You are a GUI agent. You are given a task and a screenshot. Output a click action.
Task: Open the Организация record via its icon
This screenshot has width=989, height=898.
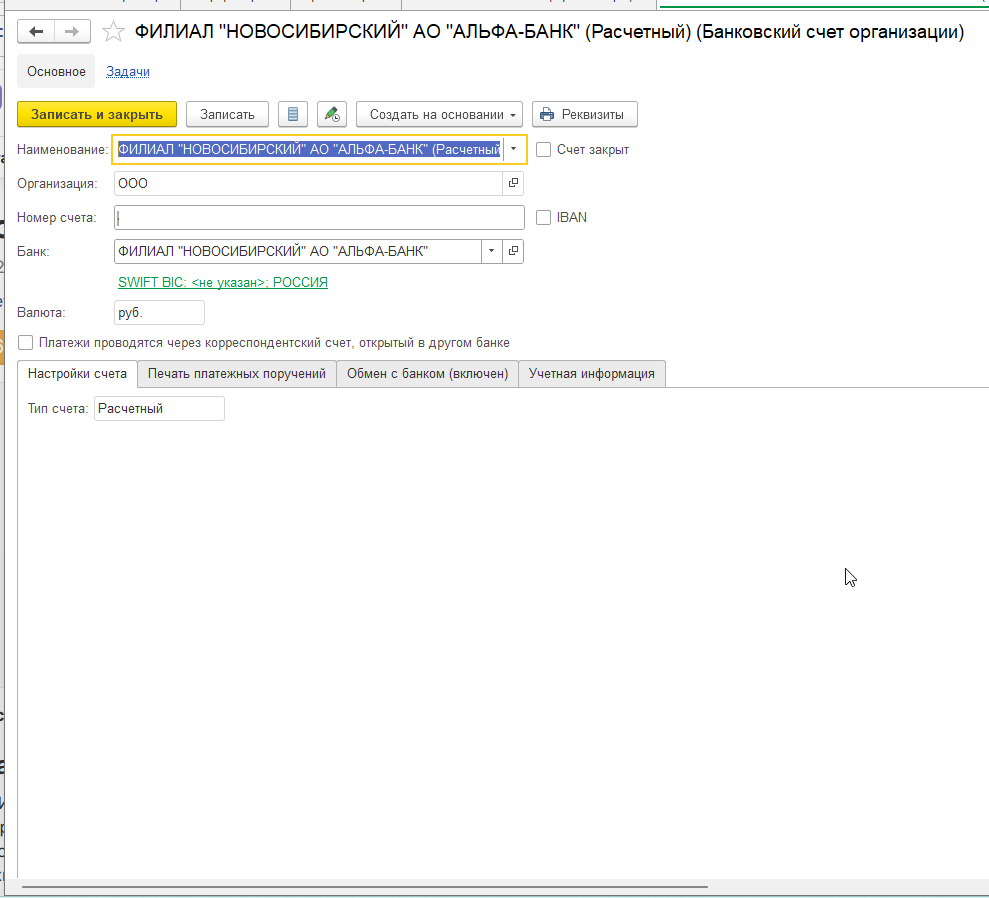[x=513, y=183]
